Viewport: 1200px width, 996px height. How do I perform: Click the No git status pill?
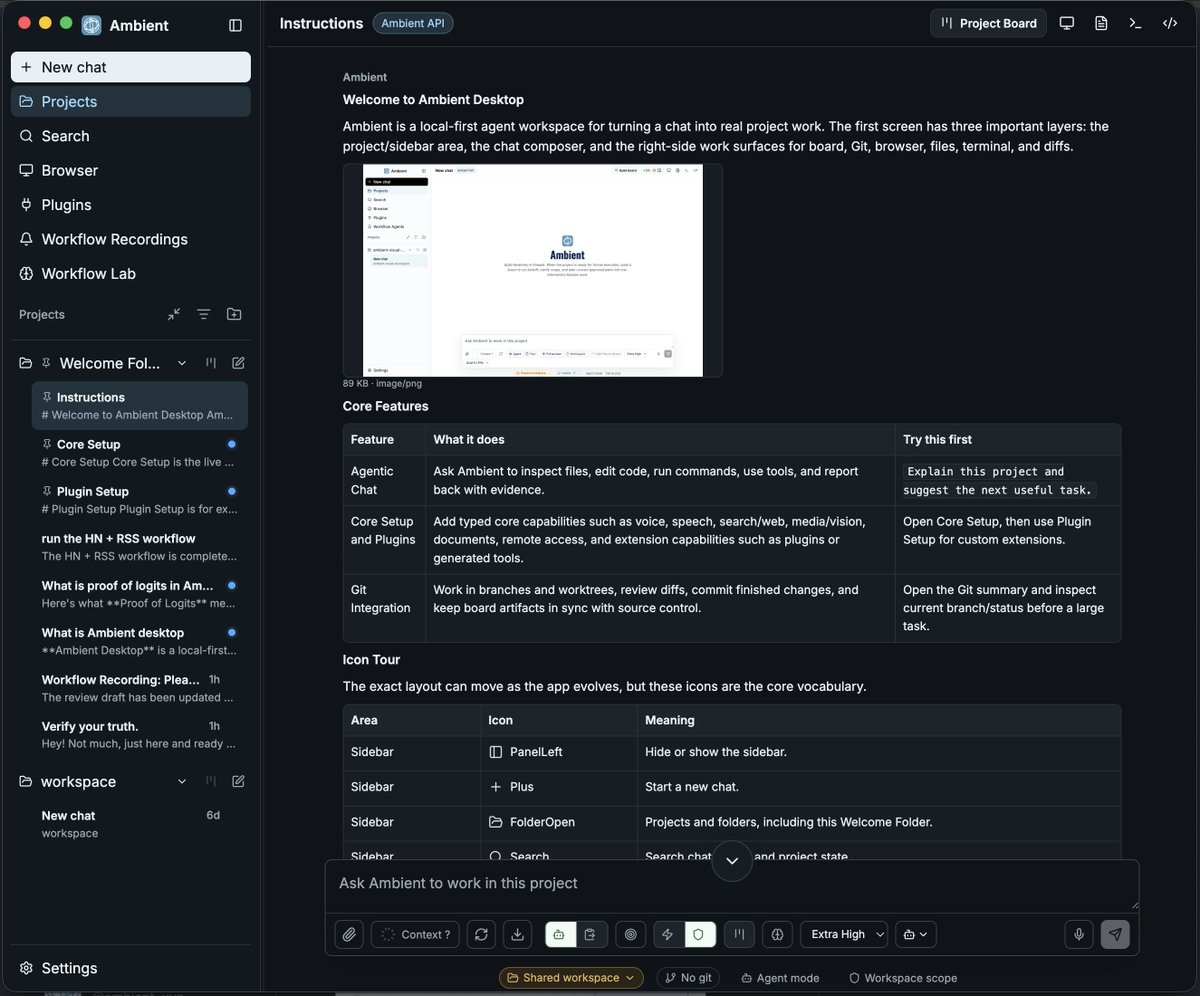pos(688,977)
